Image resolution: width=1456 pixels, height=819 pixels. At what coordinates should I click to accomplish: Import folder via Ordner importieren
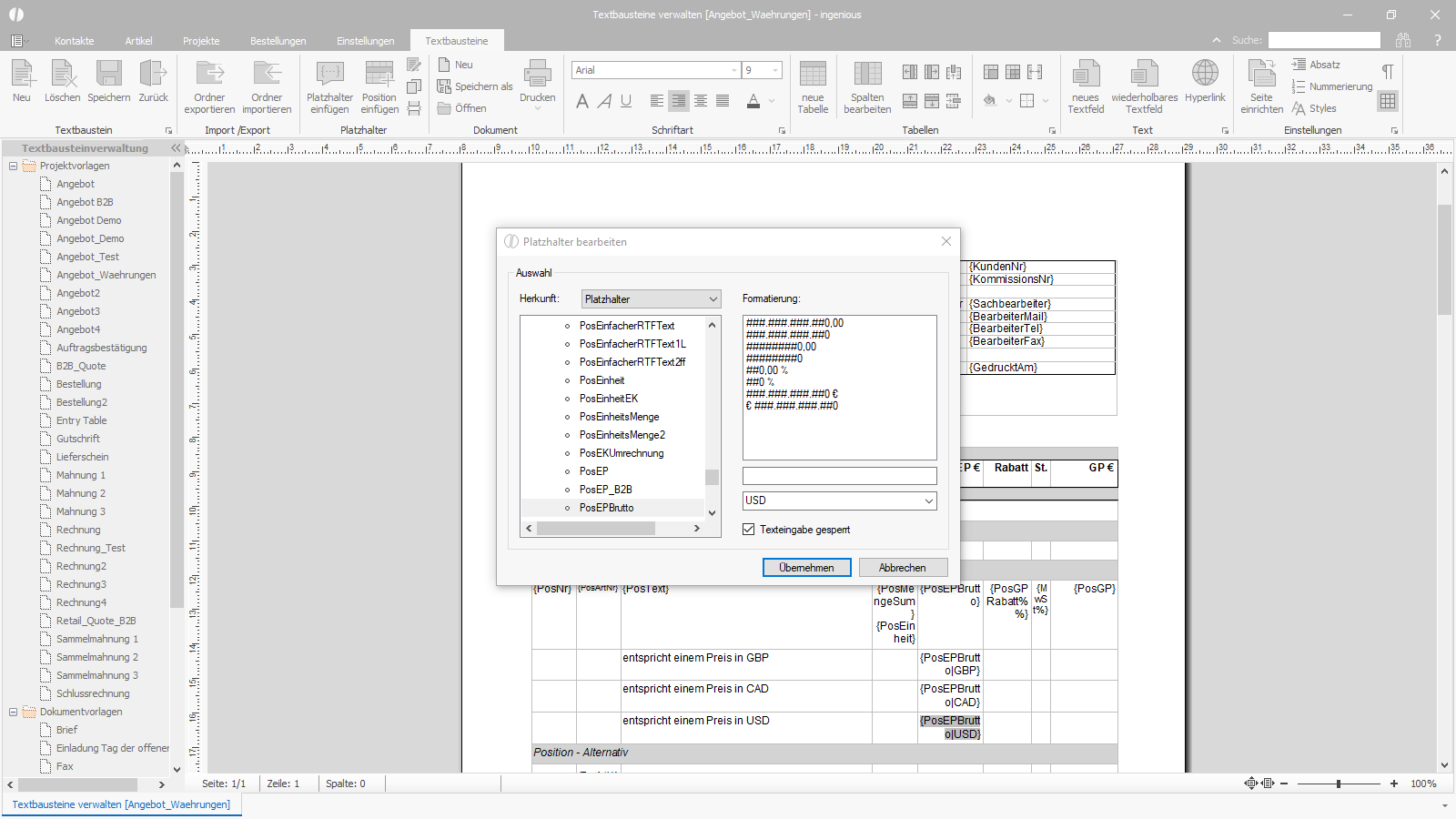click(267, 86)
